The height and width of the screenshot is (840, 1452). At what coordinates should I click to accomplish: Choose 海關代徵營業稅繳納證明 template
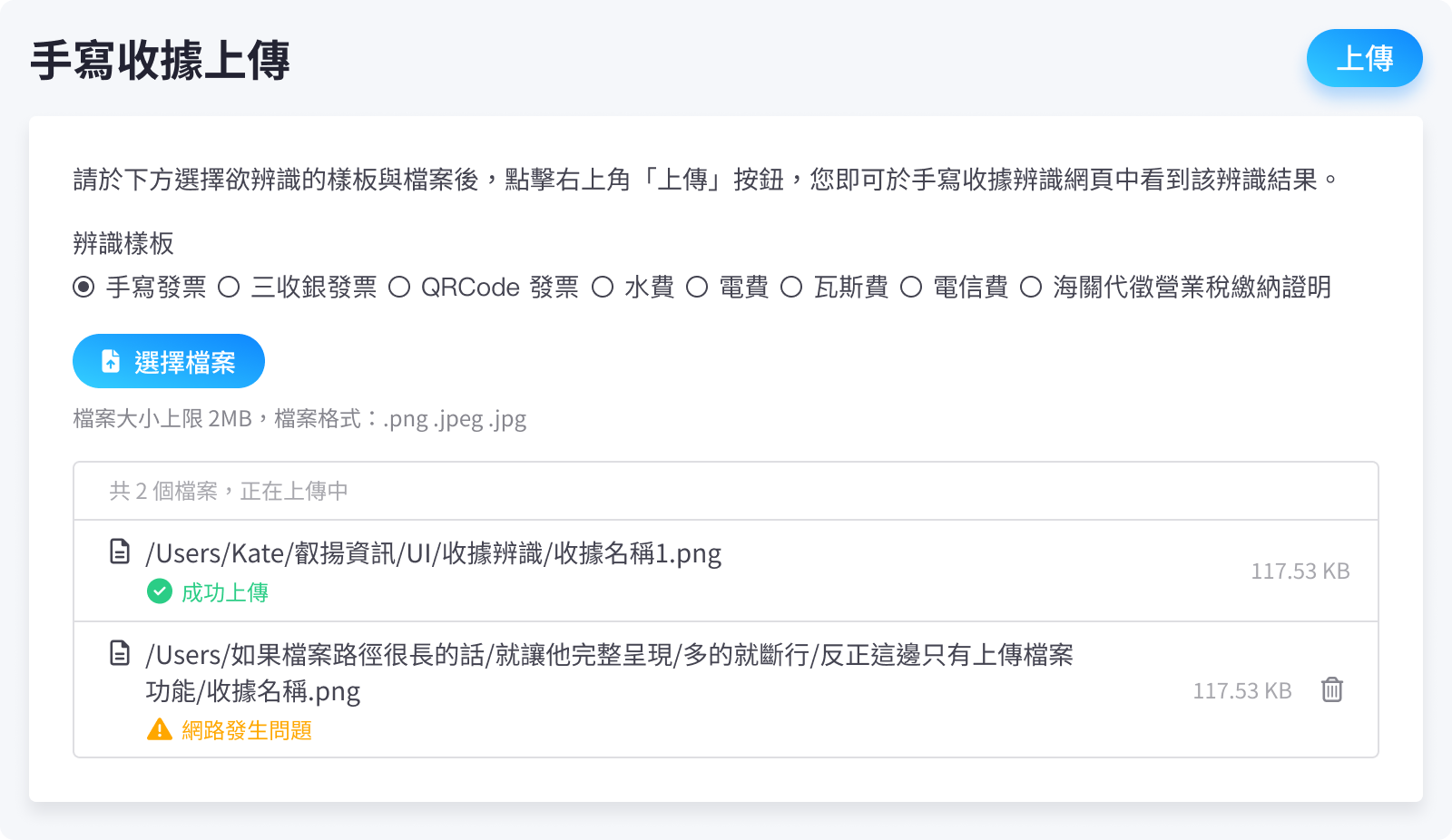[x=1031, y=288]
